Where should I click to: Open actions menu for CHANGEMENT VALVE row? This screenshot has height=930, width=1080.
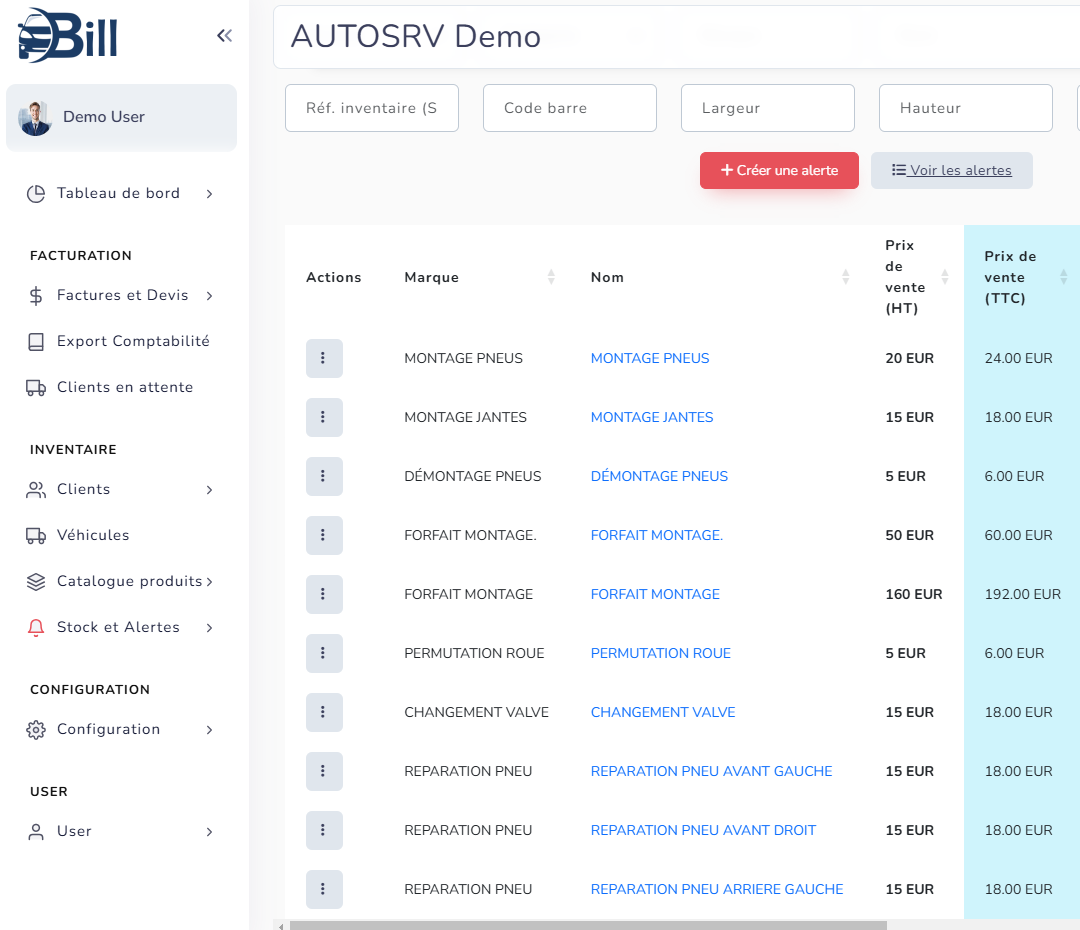(324, 712)
